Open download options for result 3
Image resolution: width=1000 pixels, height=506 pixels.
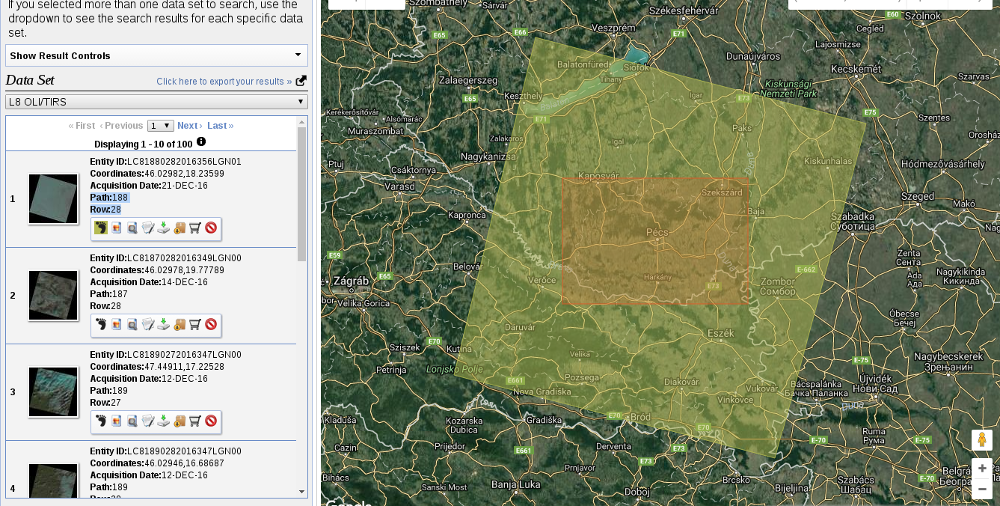(x=164, y=420)
